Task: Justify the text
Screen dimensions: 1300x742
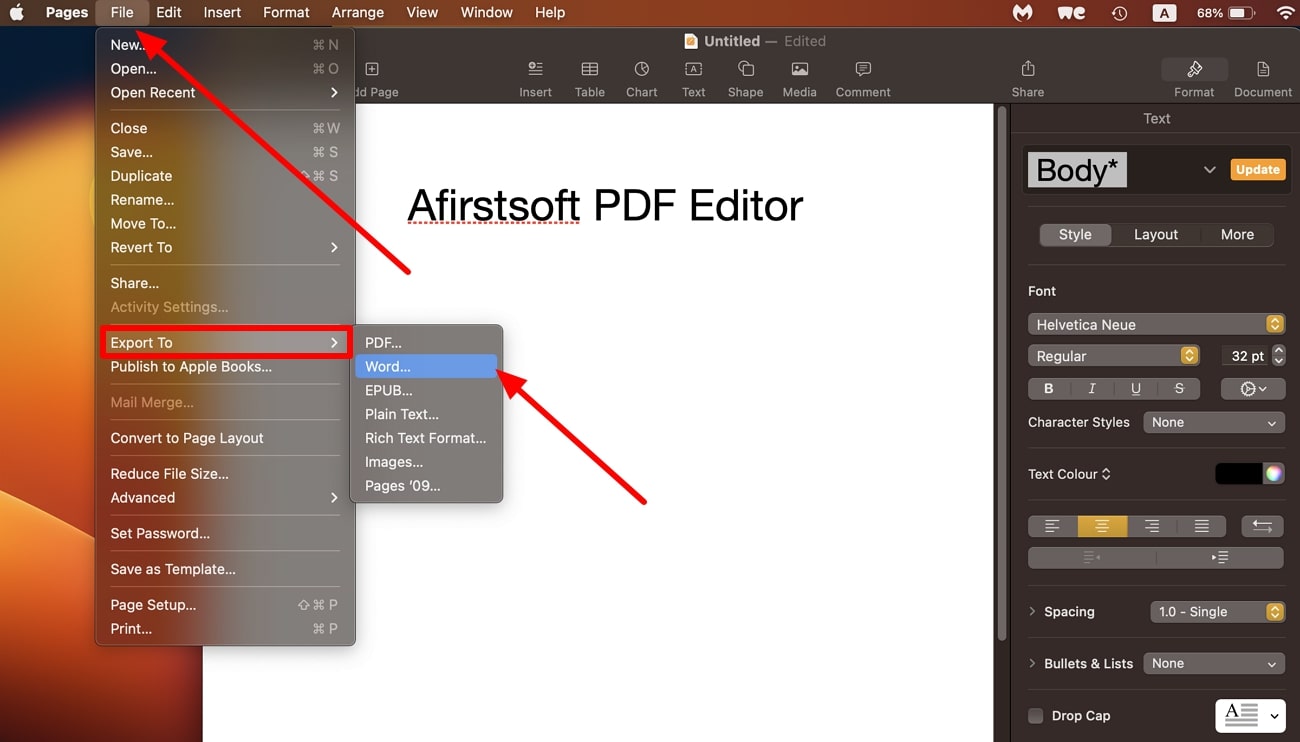Action: [x=1202, y=526]
